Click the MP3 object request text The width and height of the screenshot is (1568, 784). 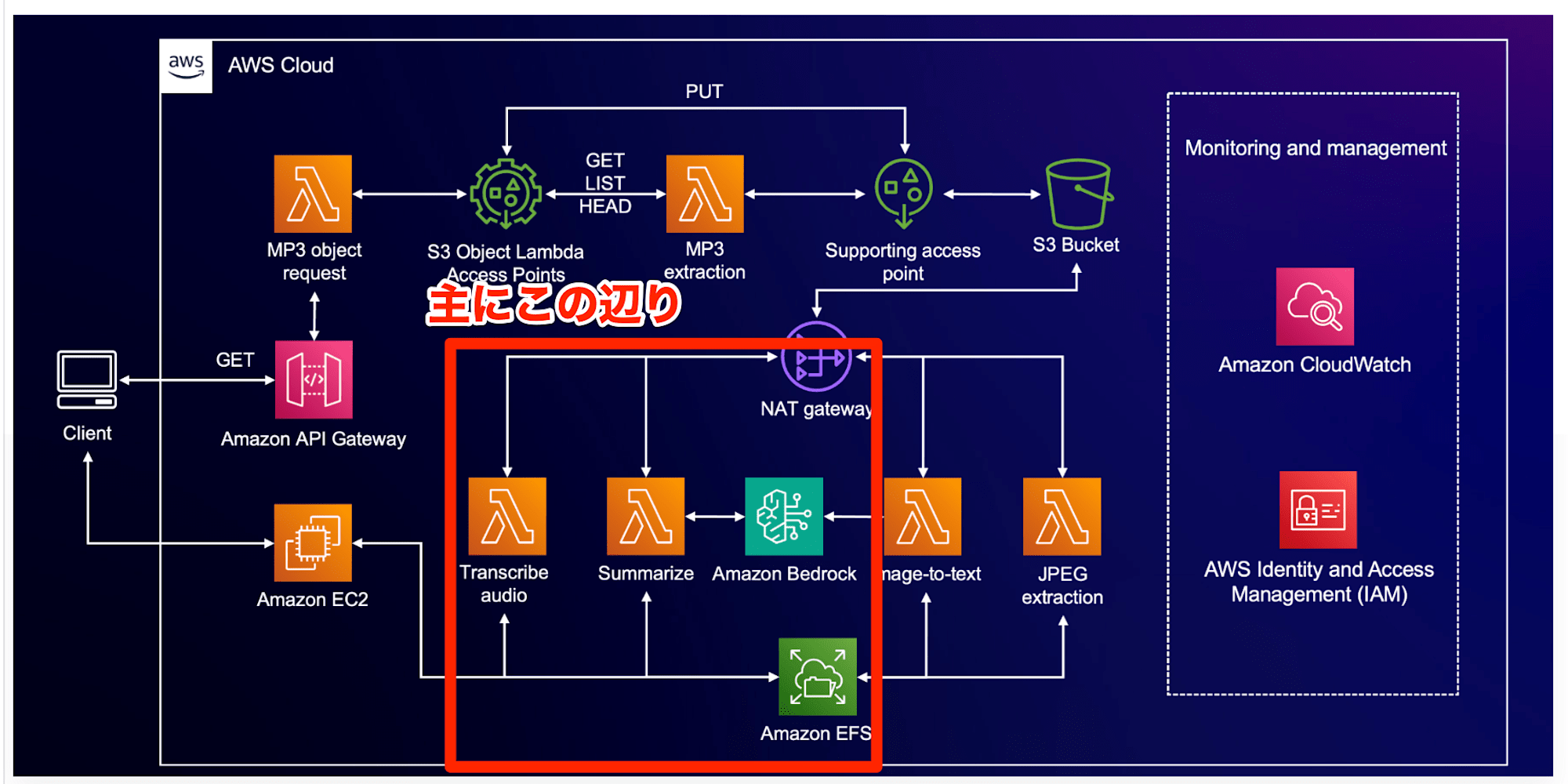point(314,261)
